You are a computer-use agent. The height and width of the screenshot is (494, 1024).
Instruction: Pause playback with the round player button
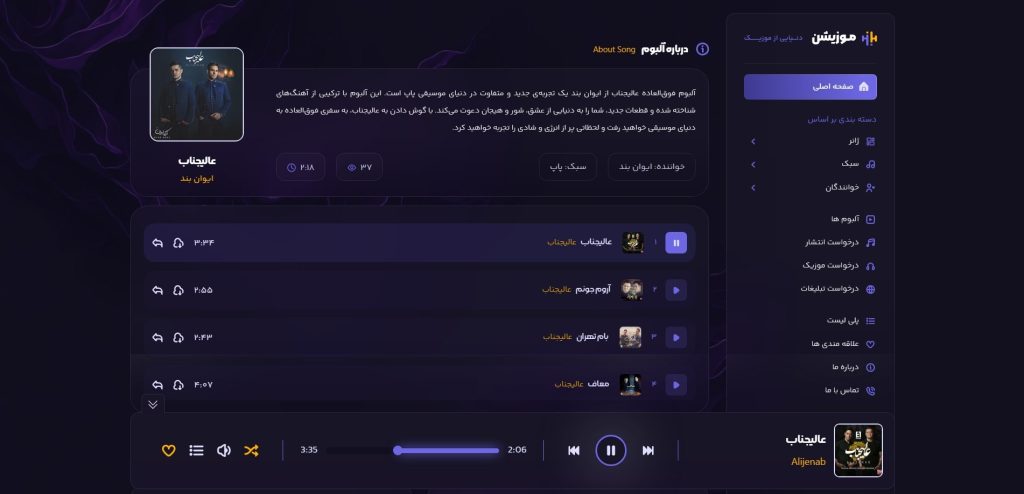point(611,450)
